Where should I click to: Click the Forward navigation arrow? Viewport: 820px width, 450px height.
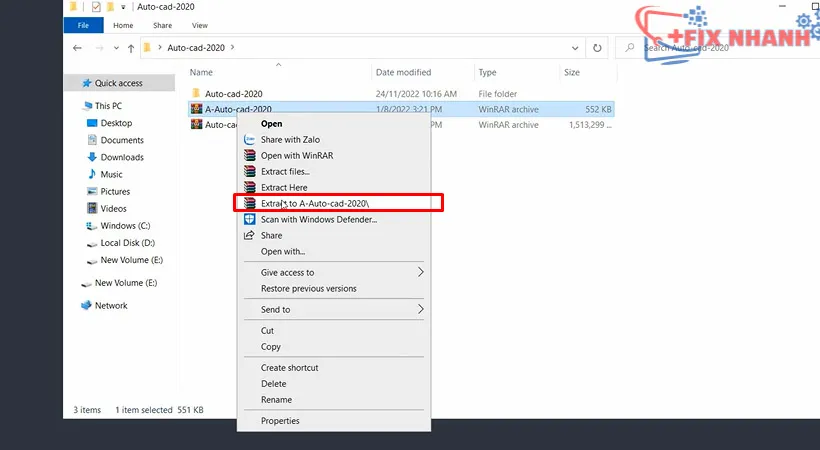click(x=99, y=48)
